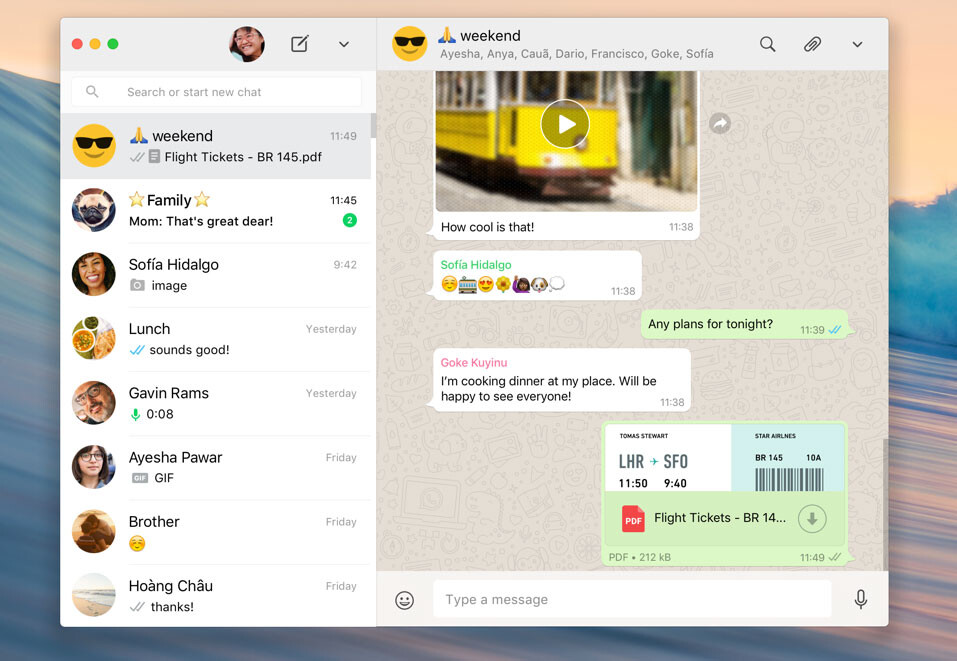Play the yellow tram video
This screenshot has height=661, width=957.
click(565, 123)
